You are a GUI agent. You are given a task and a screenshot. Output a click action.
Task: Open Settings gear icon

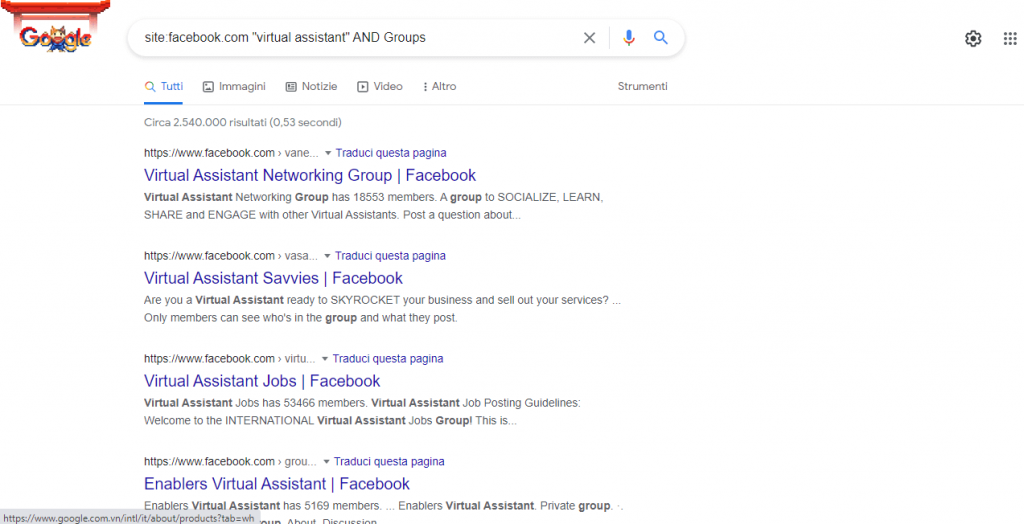click(973, 39)
